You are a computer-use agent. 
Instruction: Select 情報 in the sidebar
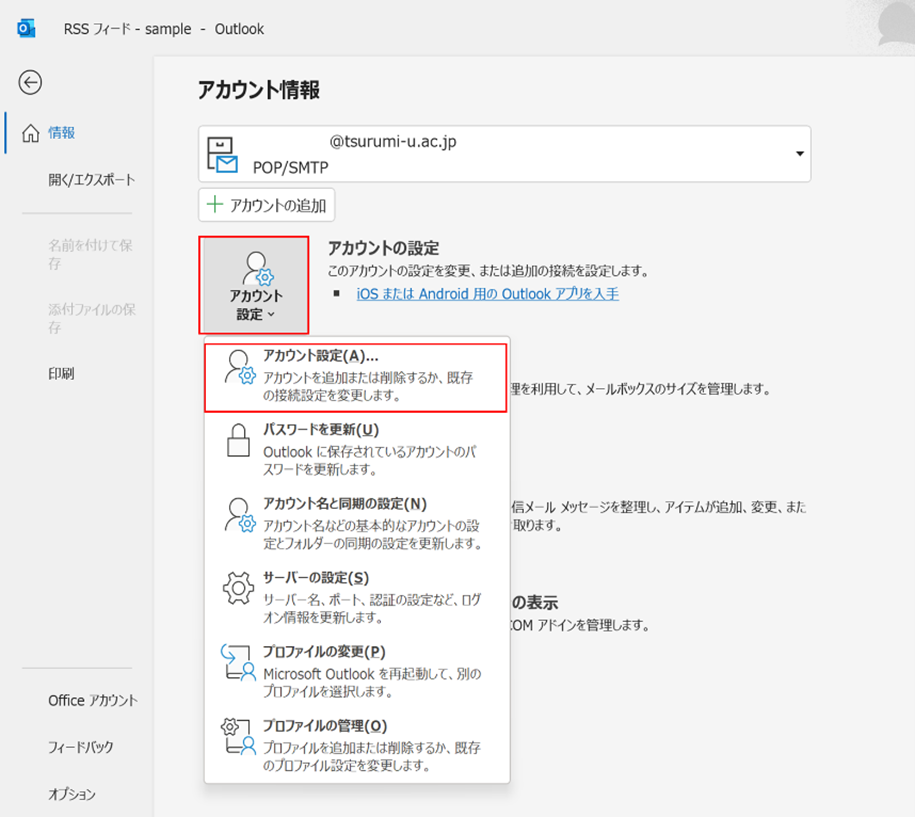tap(61, 133)
